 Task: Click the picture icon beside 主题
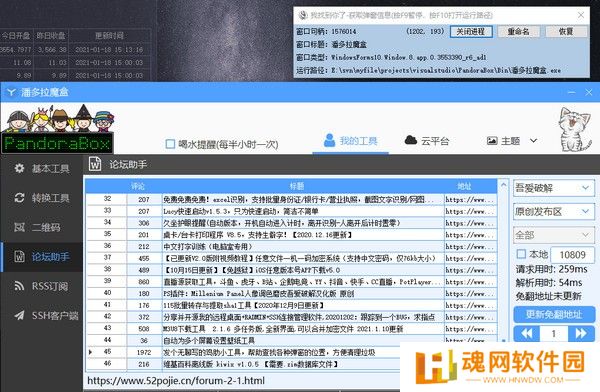(x=492, y=141)
